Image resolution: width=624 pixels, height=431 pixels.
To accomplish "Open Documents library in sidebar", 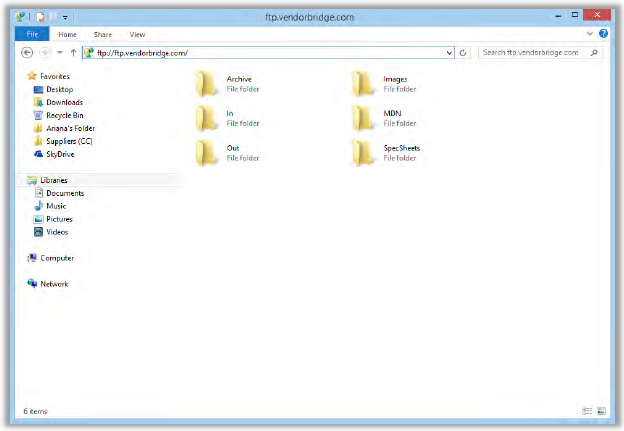I will [65, 193].
